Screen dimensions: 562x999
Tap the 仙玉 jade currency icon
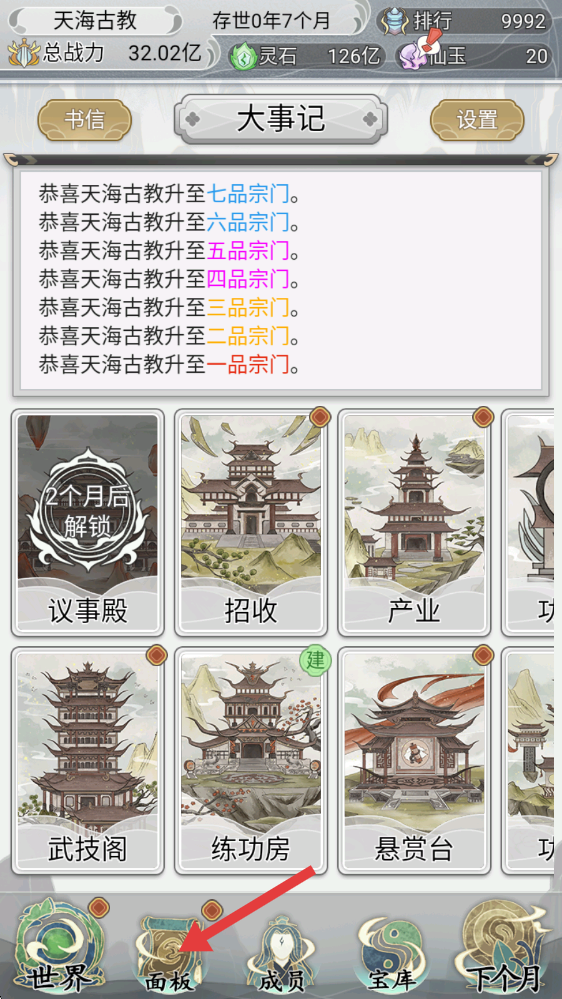point(413,55)
